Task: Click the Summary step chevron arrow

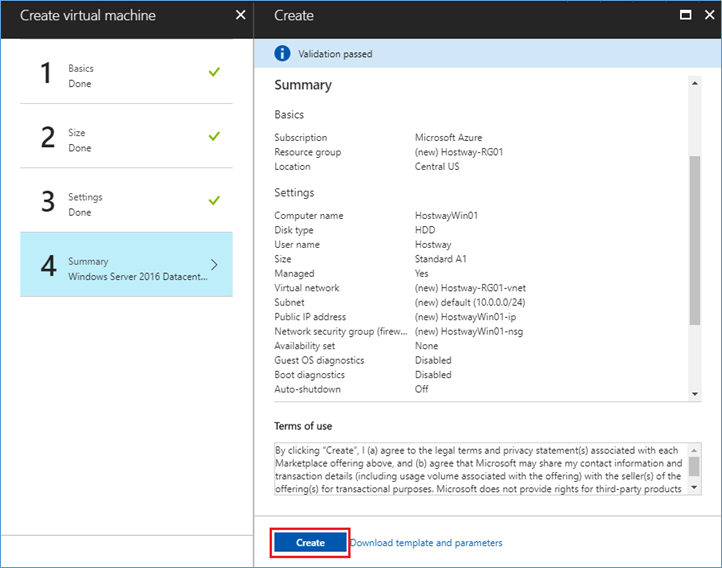Action: [214, 265]
